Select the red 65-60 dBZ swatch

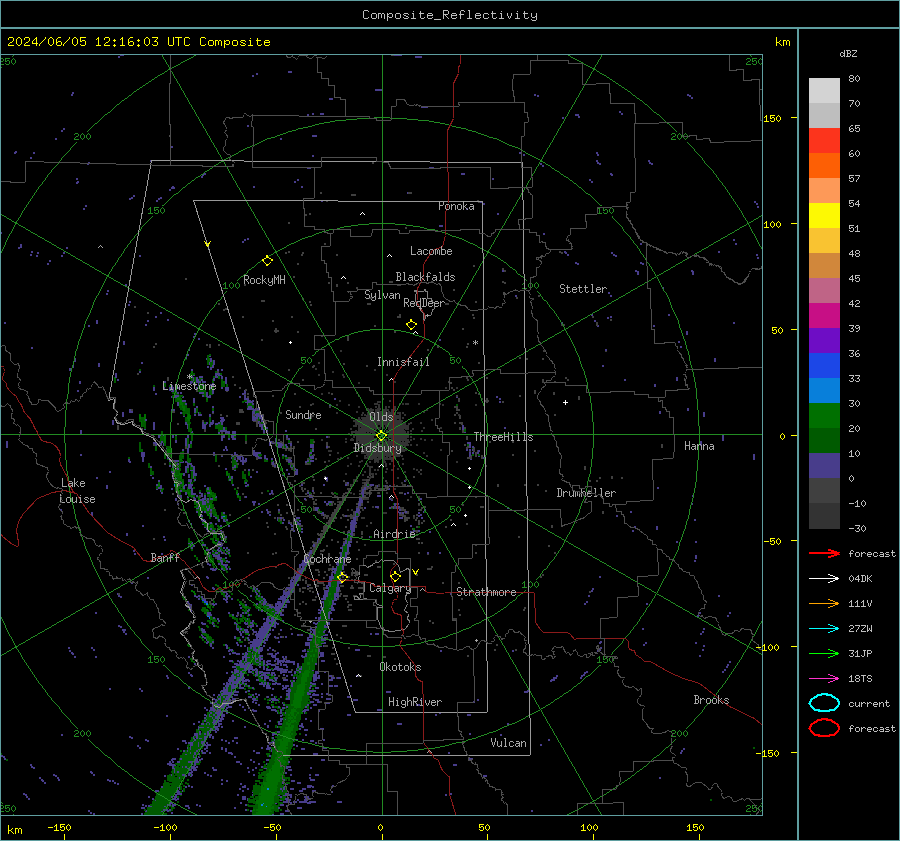(824, 141)
